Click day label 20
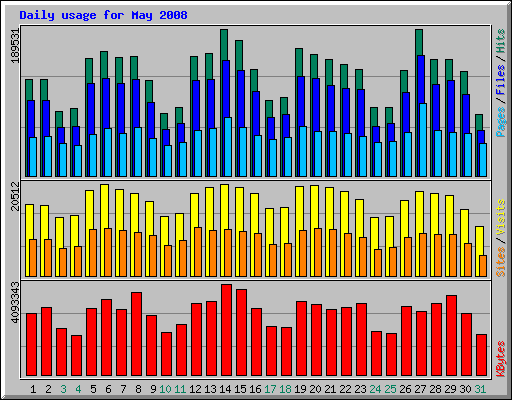 (x=315, y=389)
